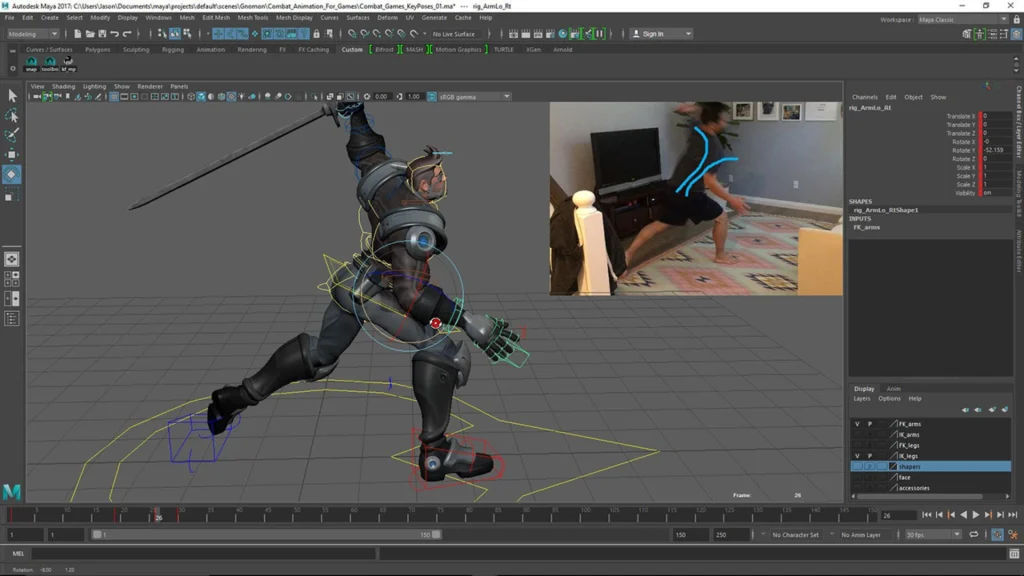Click the lock icon in the status line
Image resolution: width=1024 pixels, height=576 pixels.
click(x=317, y=32)
